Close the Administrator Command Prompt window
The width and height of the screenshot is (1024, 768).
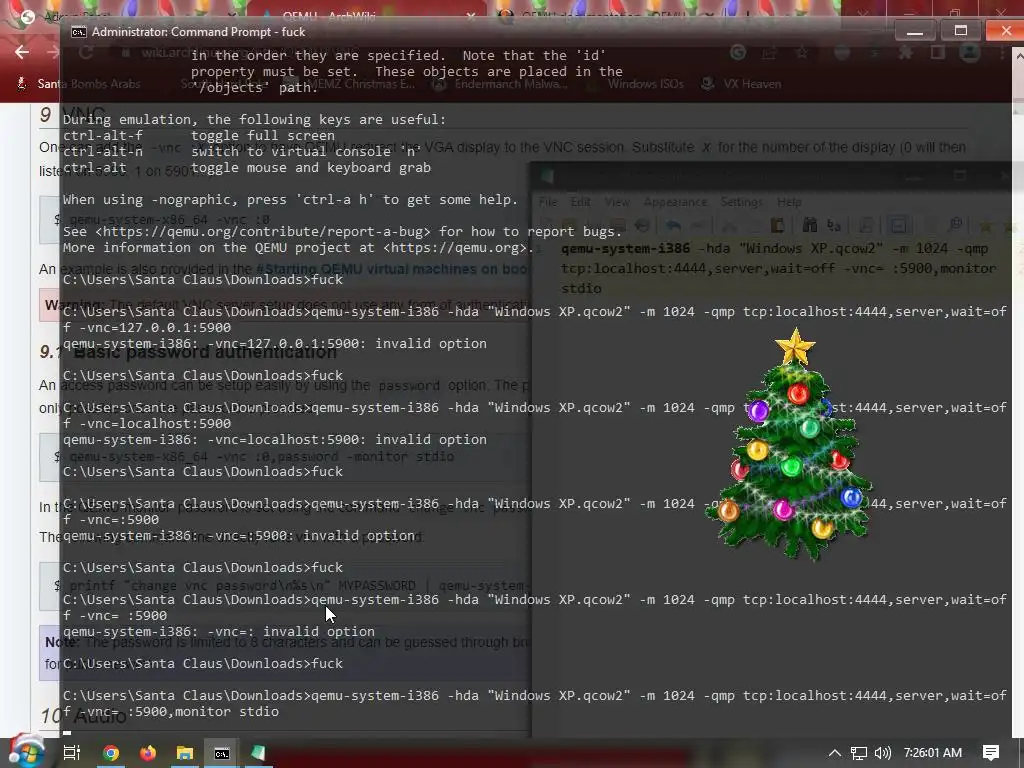(1005, 31)
